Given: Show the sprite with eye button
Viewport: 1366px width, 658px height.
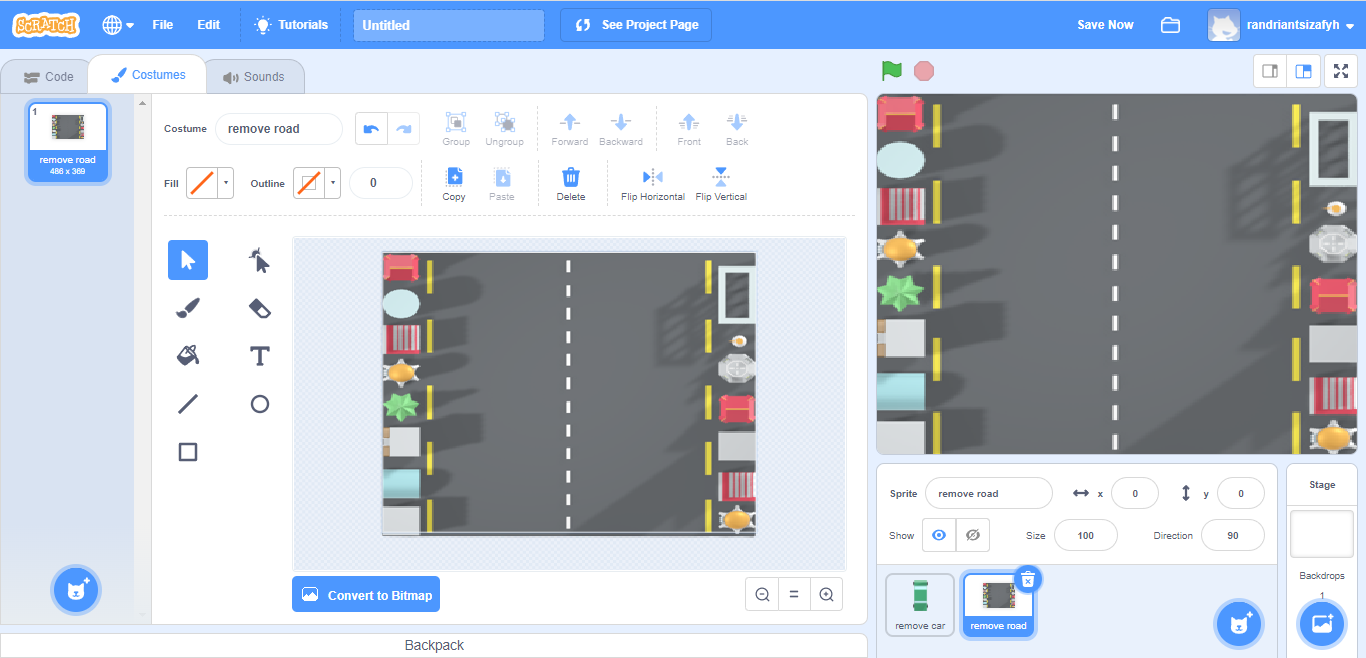Looking at the screenshot, I should (938, 535).
